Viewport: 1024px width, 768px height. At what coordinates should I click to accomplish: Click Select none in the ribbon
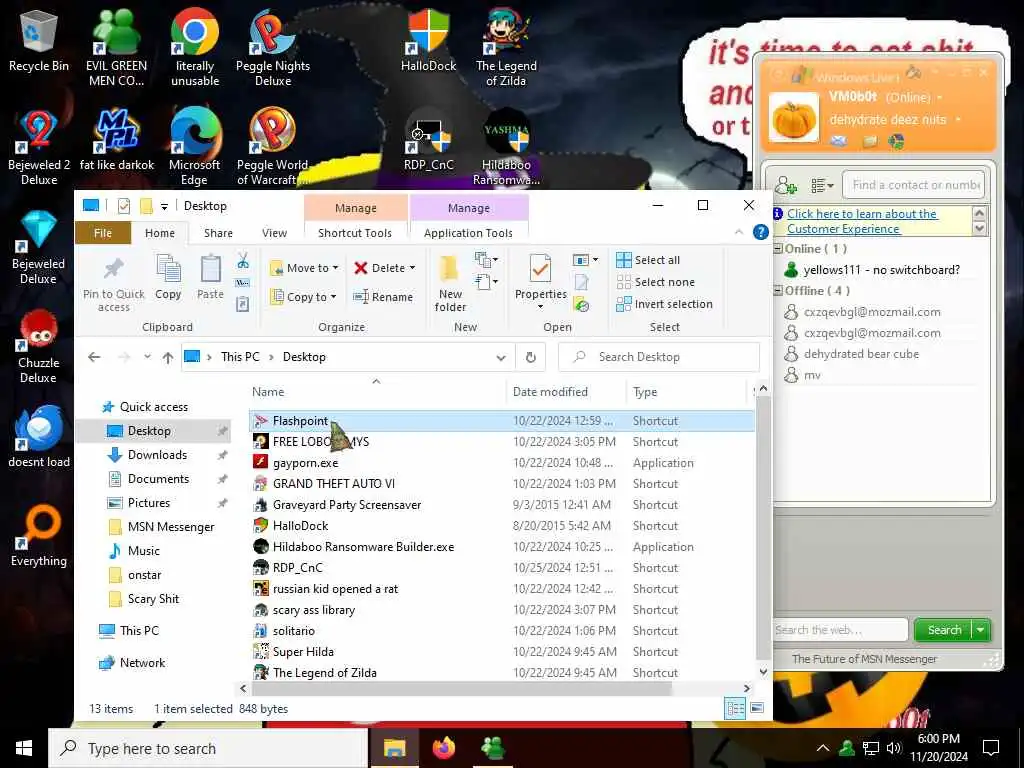[x=656, y=282]
